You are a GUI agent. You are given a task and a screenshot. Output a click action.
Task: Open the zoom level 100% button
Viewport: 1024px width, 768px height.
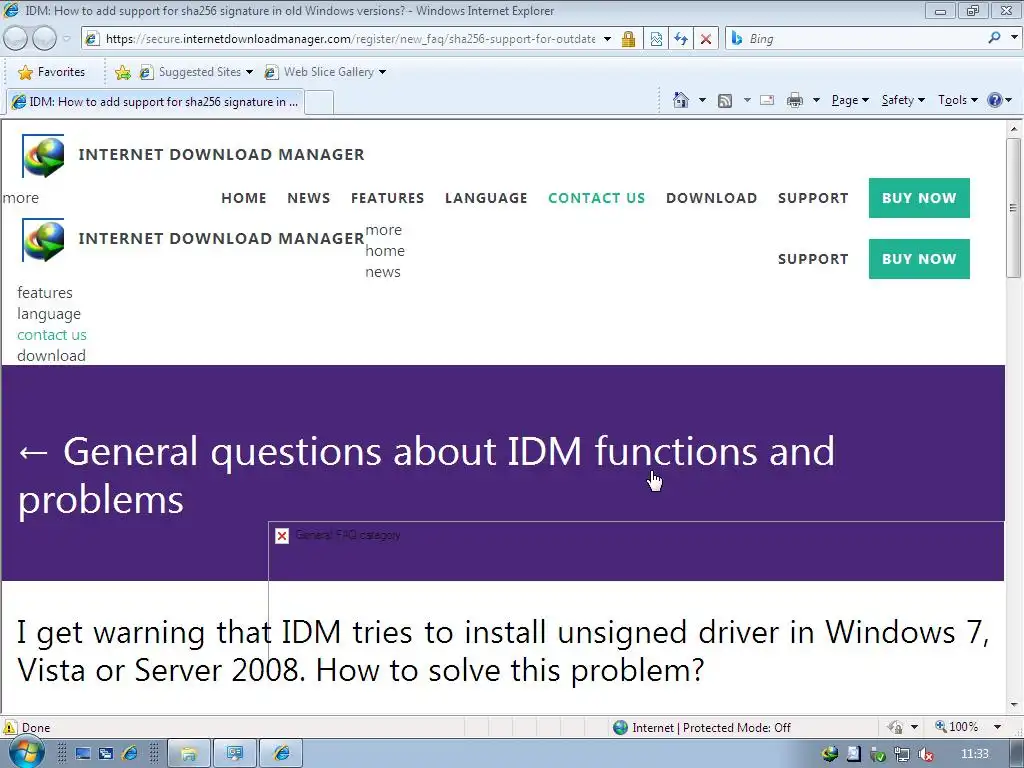point(957,727)
